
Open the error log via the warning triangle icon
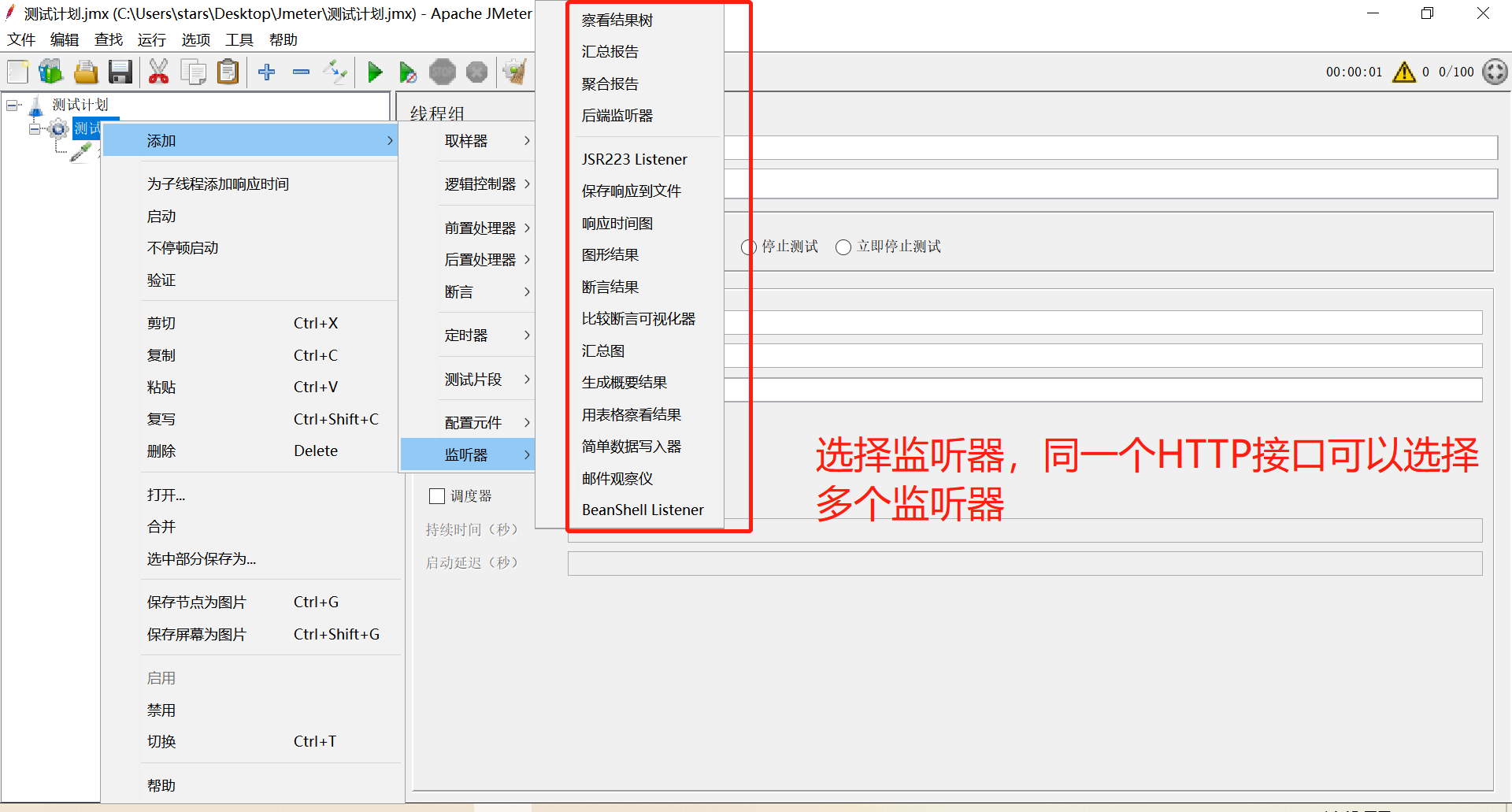click(1404, 72)
